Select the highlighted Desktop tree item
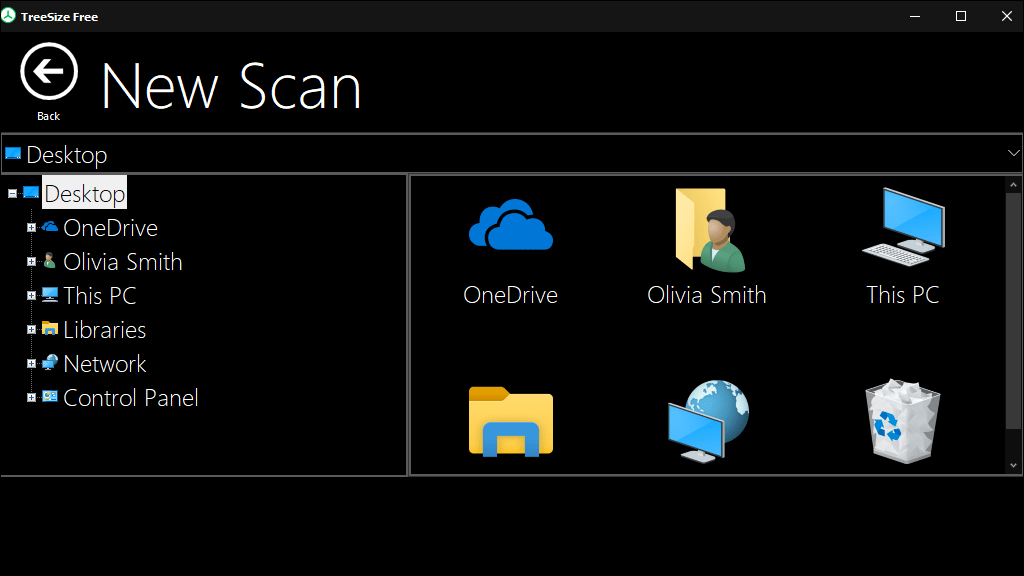Viewport: 1024px width, 576px height. (x=84, y=194)
